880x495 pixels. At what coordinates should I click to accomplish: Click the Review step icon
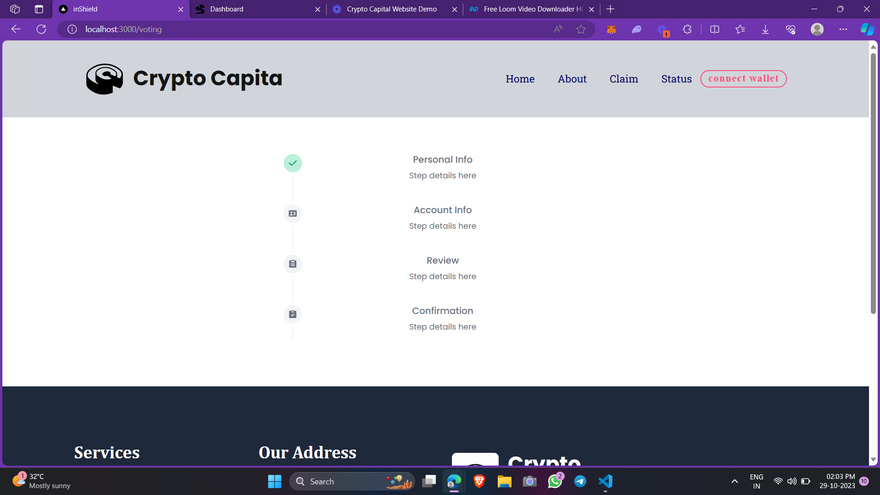[292, 264]
